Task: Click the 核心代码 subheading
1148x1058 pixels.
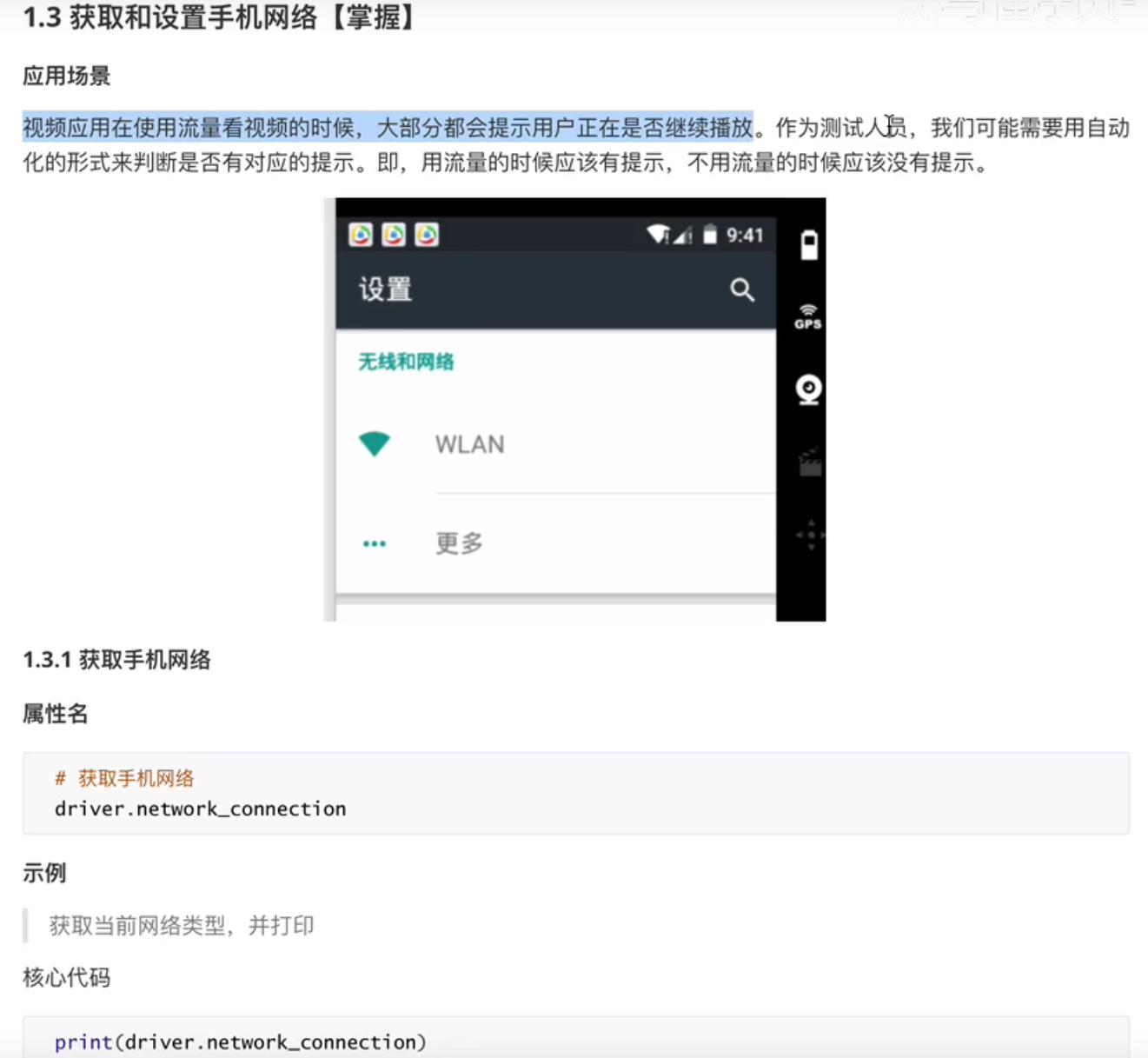Action: pyautogui.click(x=67, y=978)
